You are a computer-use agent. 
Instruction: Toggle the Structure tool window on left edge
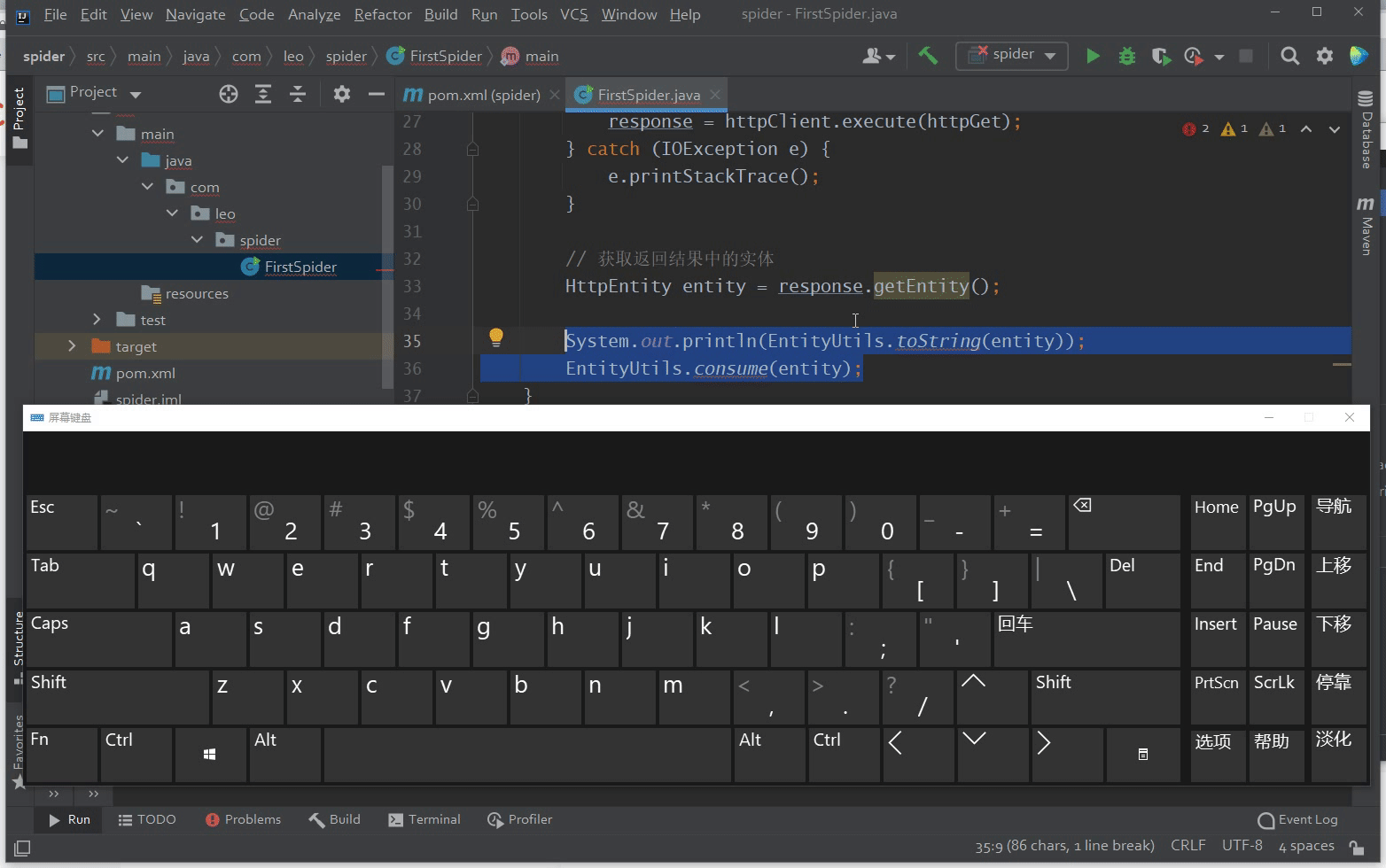point(17,639)
